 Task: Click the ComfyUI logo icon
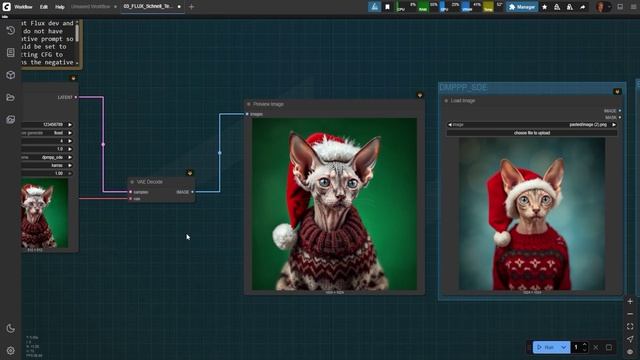[7, 7]
